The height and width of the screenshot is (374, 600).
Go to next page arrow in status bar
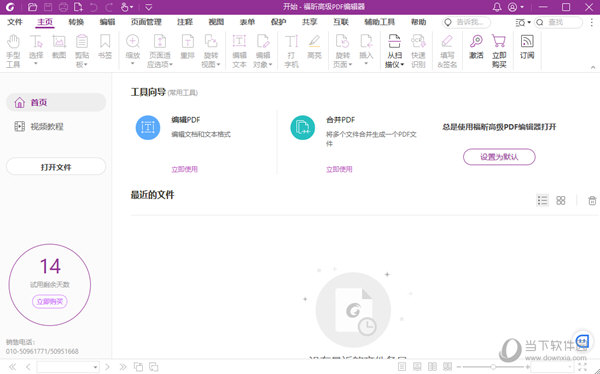(108, 367)
